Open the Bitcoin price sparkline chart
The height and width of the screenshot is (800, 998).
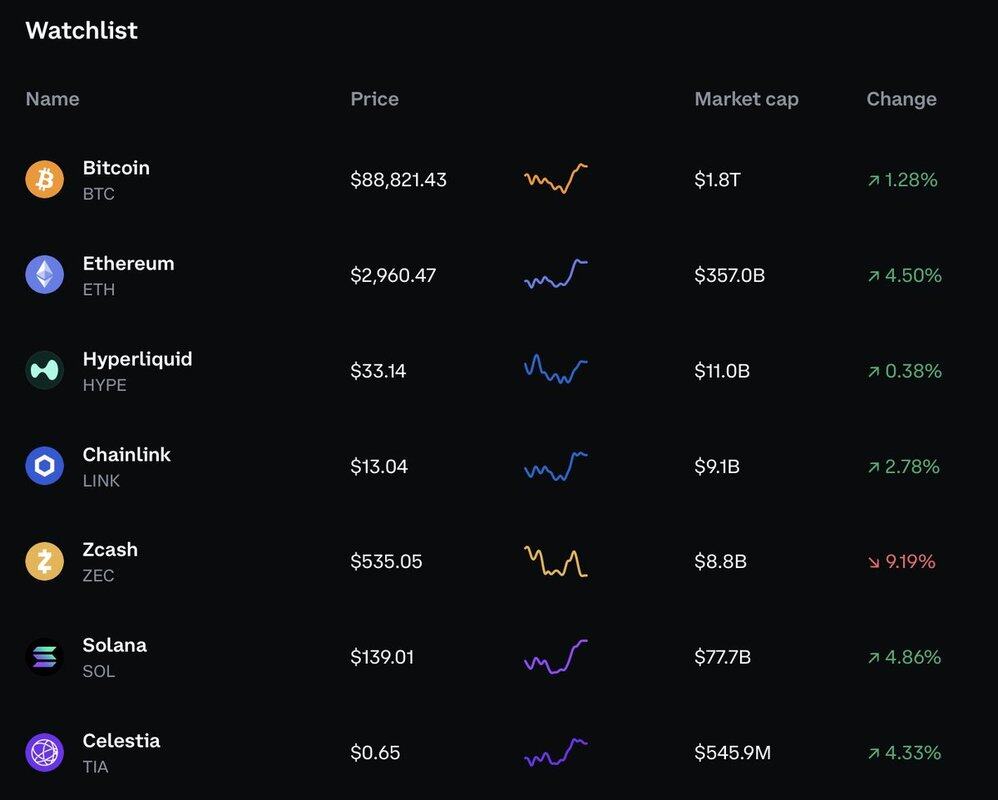click(x=555, y=179)
